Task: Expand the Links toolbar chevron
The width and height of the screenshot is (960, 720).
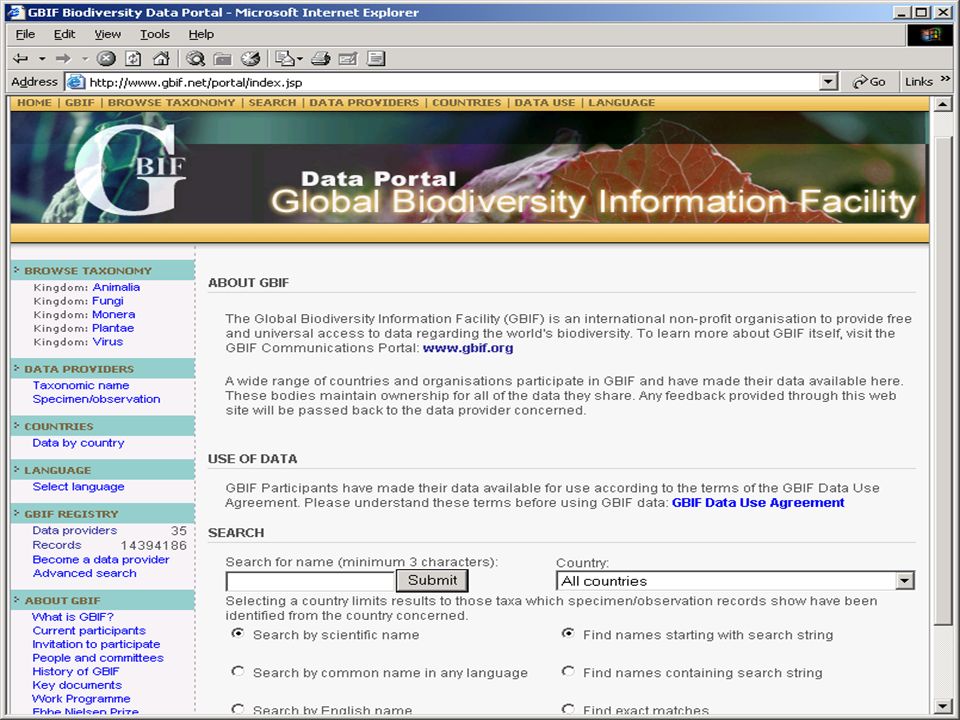Action: tap(945, 78)
